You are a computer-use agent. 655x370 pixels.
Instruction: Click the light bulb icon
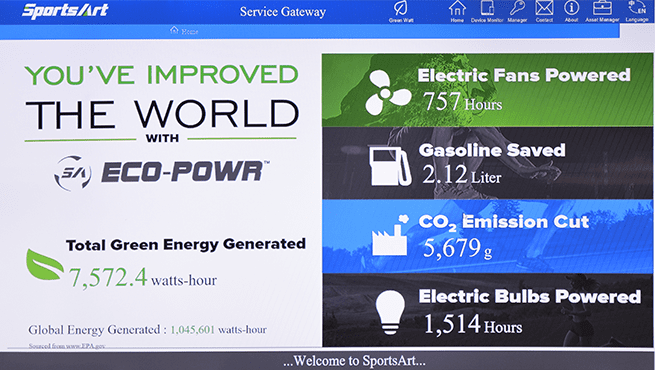[390, 312]
